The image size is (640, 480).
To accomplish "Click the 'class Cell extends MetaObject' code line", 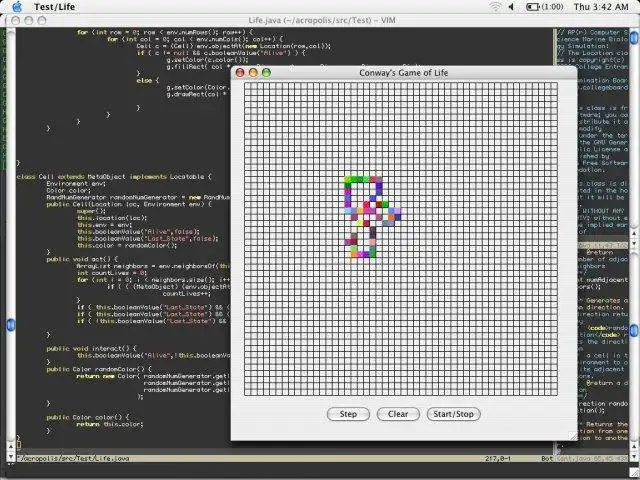I will click(114, 177).
